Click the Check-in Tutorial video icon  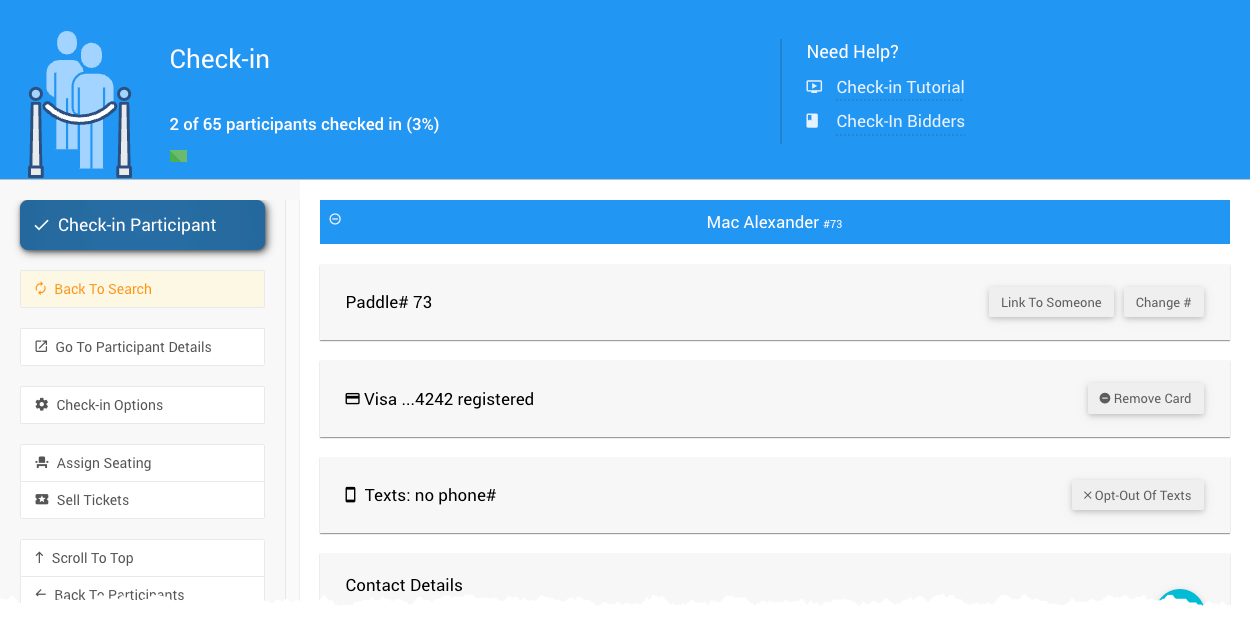(x=814, y=87)
